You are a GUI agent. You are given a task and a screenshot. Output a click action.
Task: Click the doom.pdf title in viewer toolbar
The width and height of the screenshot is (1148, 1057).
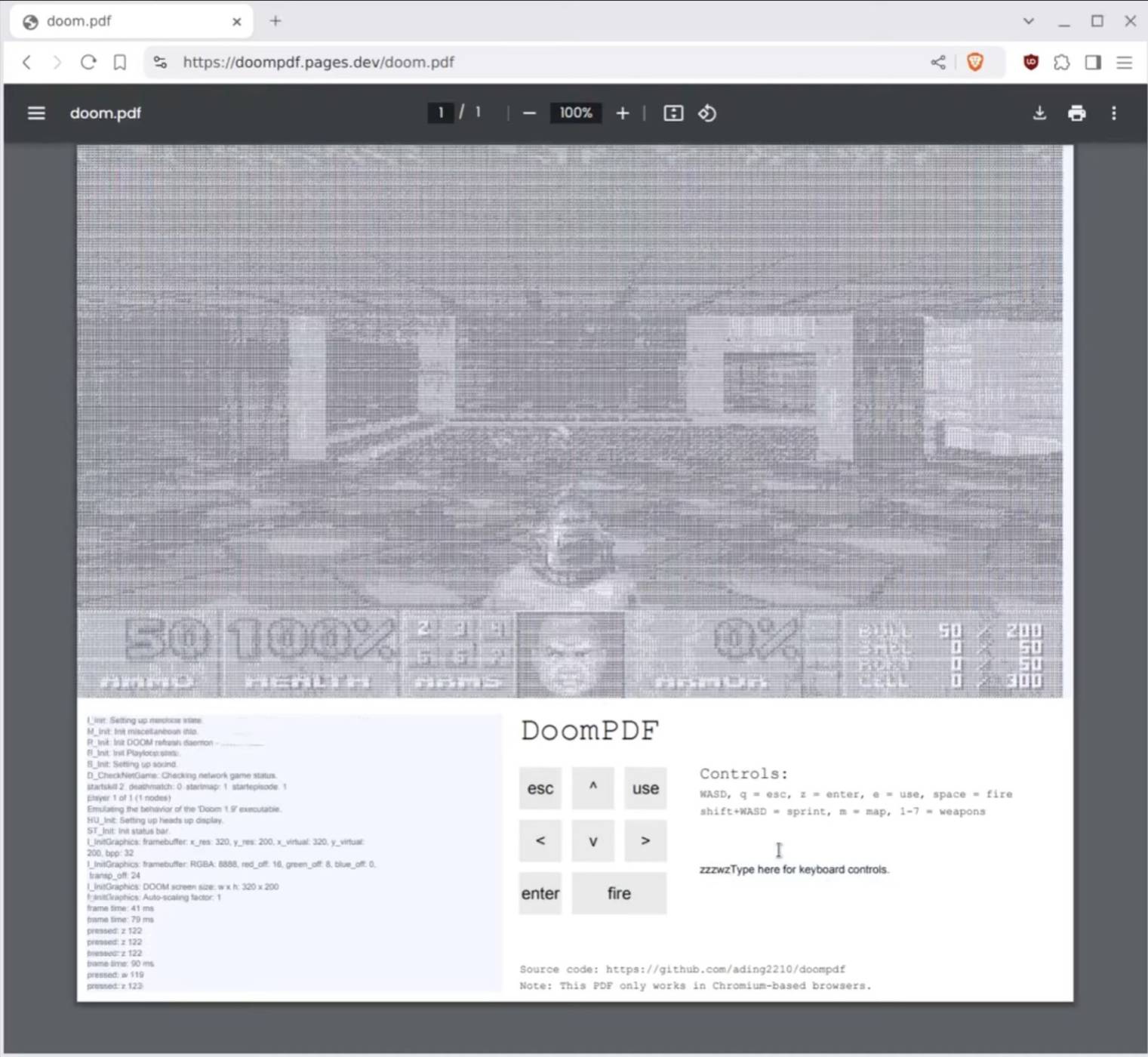(106, 113)
